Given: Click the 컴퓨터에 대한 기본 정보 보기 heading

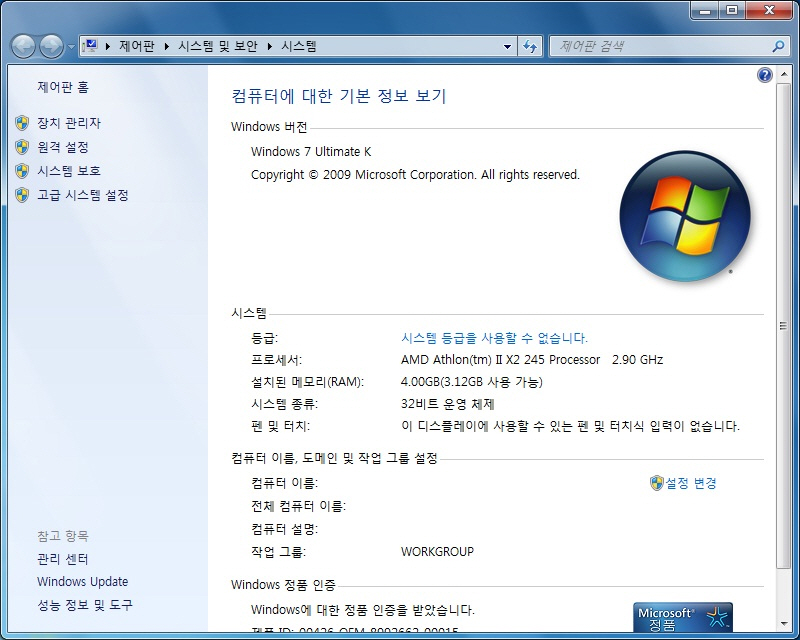Looking at the screenshot, I should tap(339, 96).
